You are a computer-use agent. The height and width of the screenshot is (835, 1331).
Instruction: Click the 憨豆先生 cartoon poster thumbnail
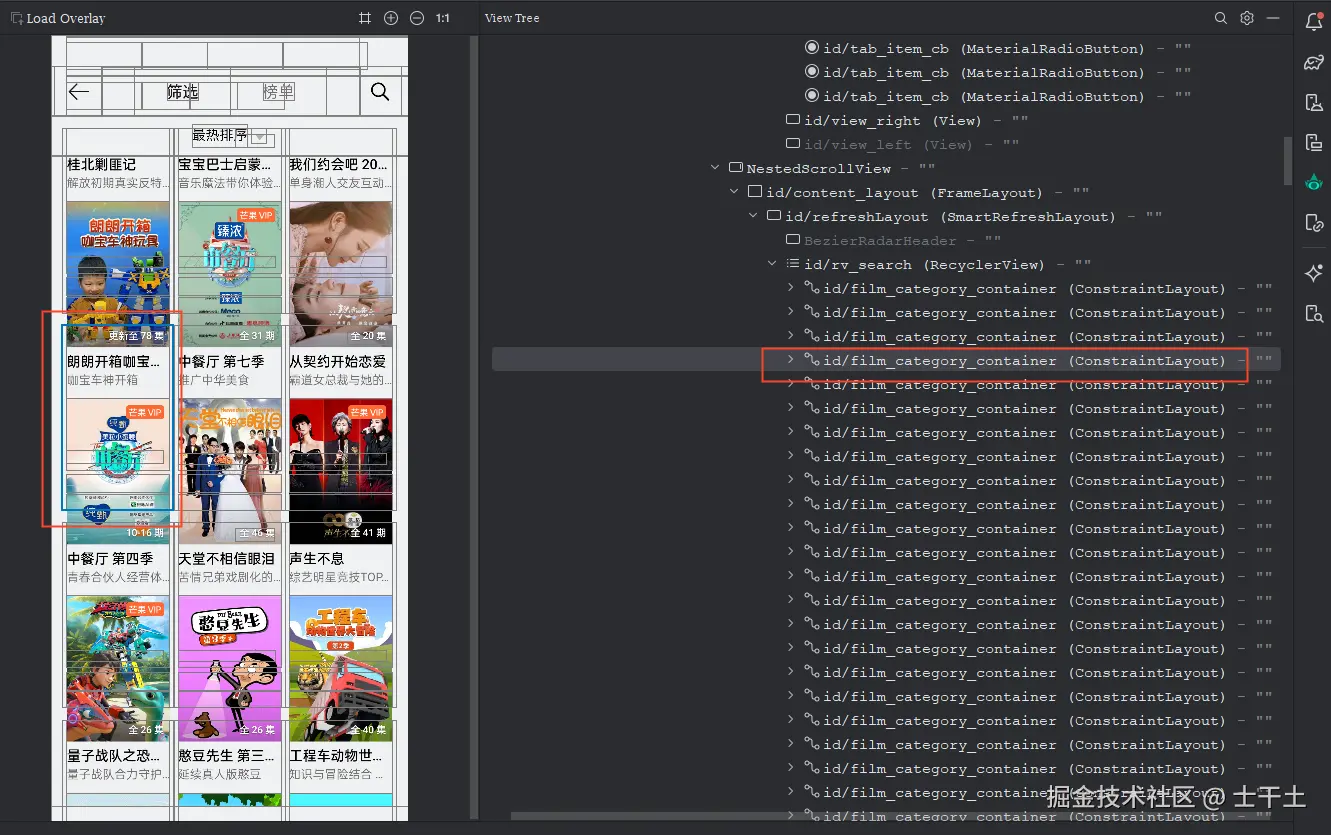pyautogui.click(x=229, y=668)
